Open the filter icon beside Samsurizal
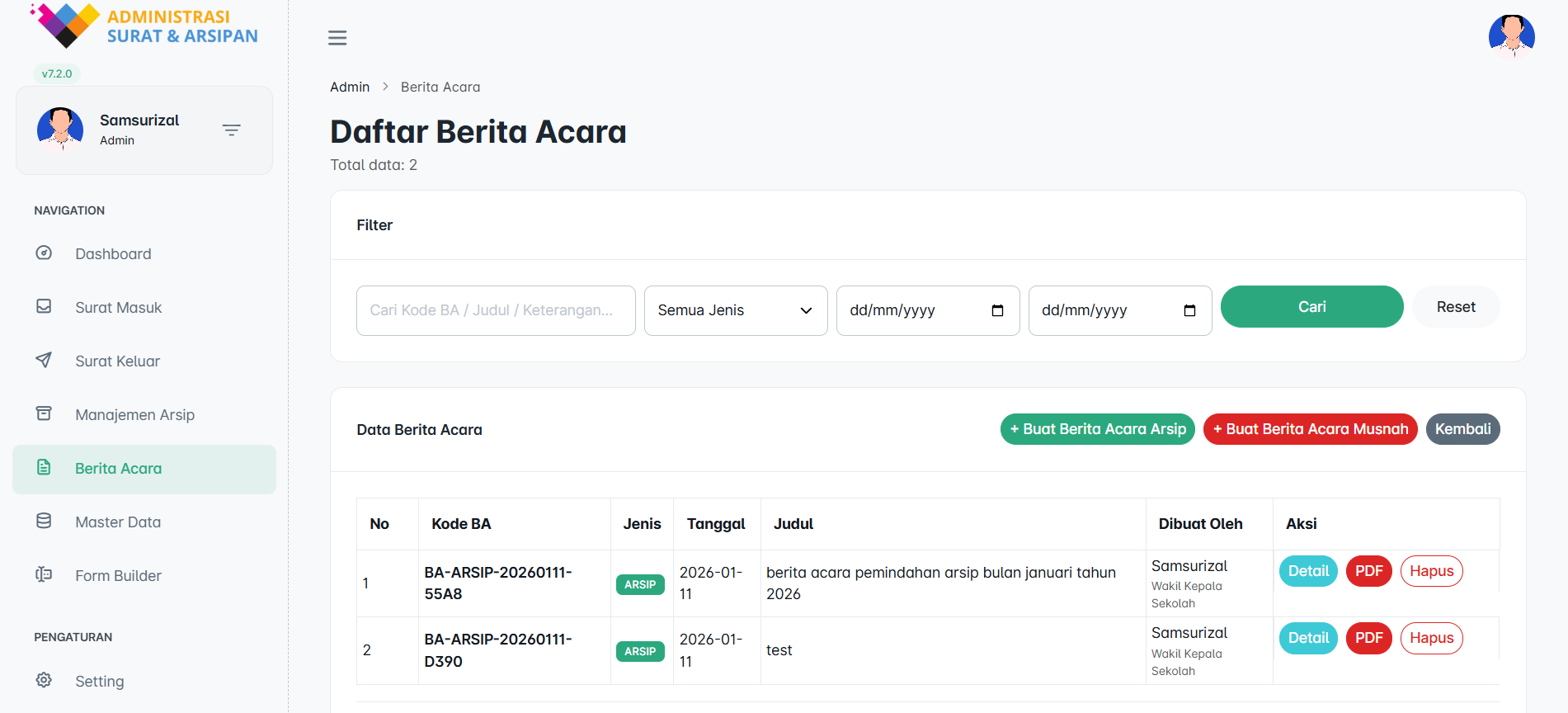The image size is (1568, 713). [232, 130]
